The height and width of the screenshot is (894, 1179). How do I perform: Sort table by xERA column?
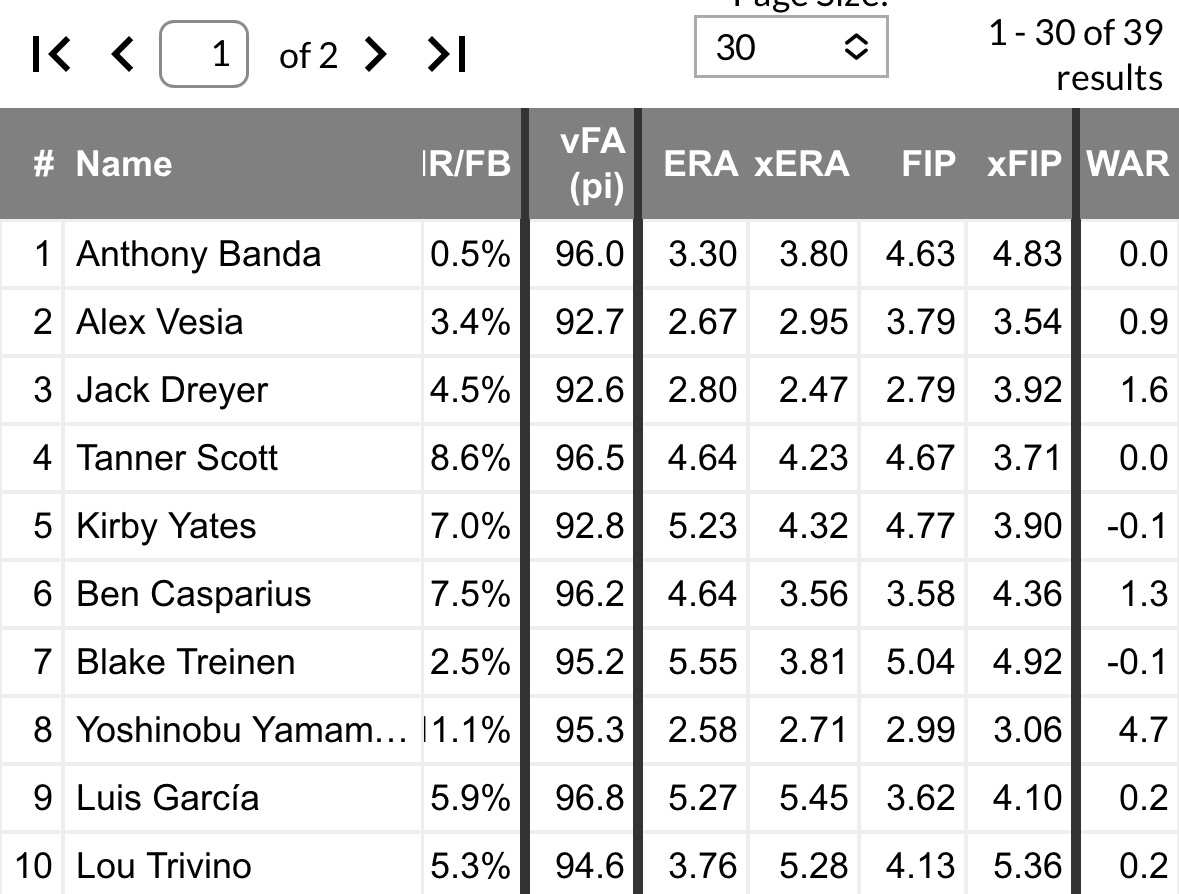pyautogui.click(x=801, y=164)
